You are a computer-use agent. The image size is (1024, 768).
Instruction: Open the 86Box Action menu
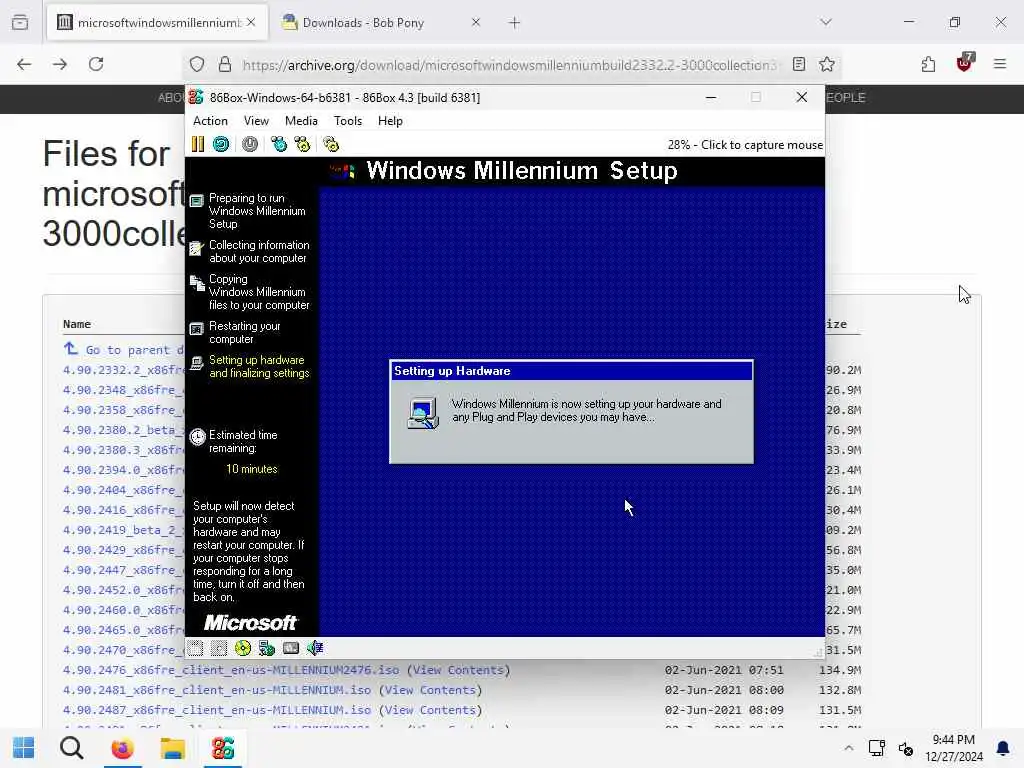coord(210,121)
